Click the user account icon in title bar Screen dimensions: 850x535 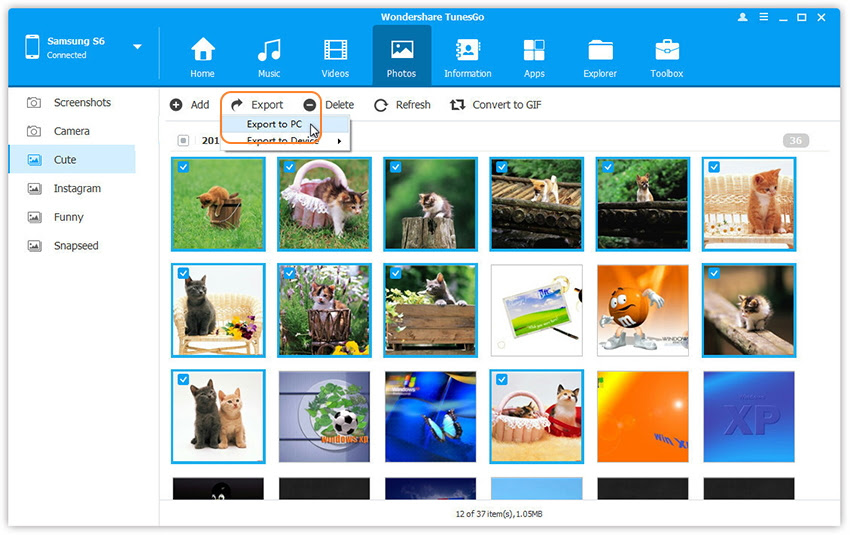743,17
